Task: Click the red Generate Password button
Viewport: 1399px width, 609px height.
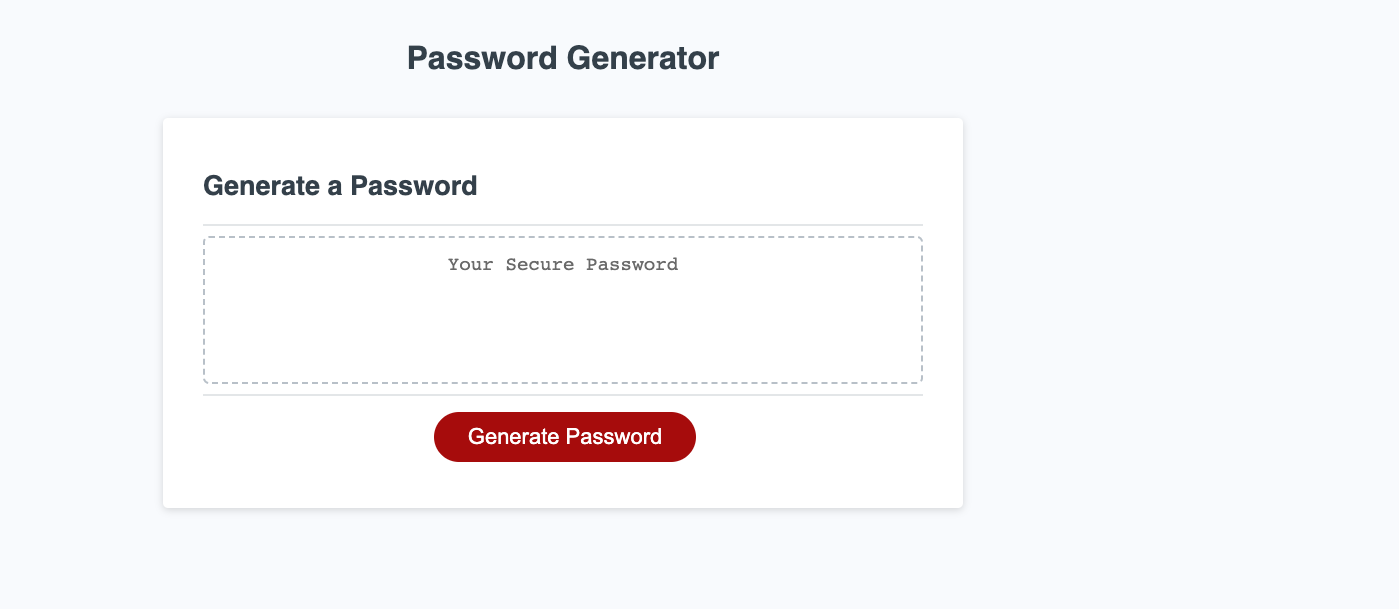Action: tap(564, 437)
